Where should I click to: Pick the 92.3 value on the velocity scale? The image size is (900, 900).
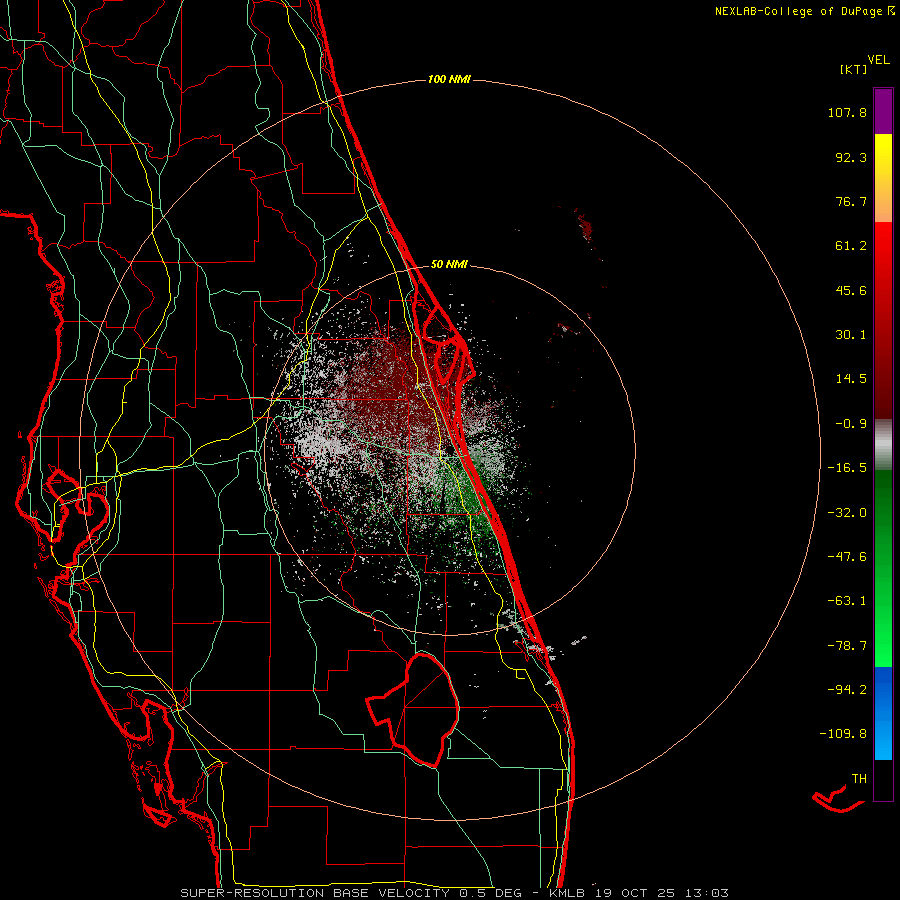[x=851, y=157]
